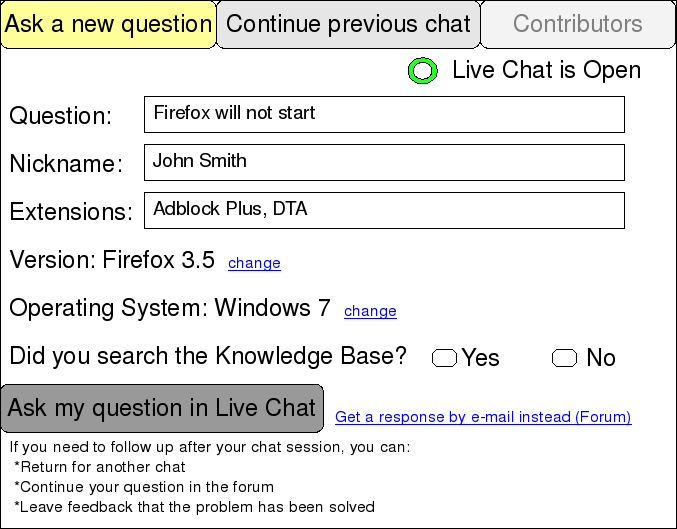677x529 pixels.
Task: Click the Question field containing Firefox will not start
Action: (x=384, y=114)
